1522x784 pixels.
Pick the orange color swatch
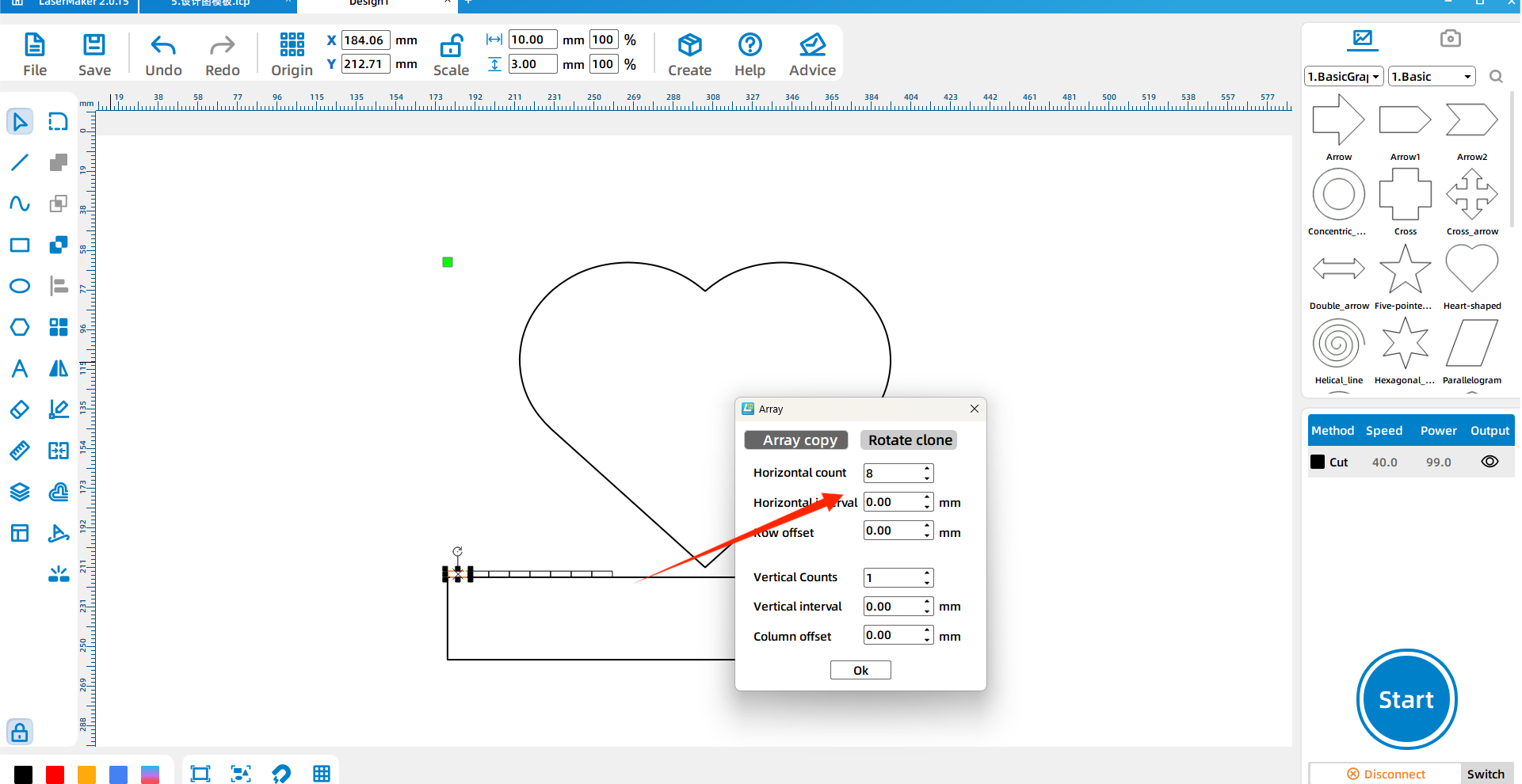pos(86,774)
